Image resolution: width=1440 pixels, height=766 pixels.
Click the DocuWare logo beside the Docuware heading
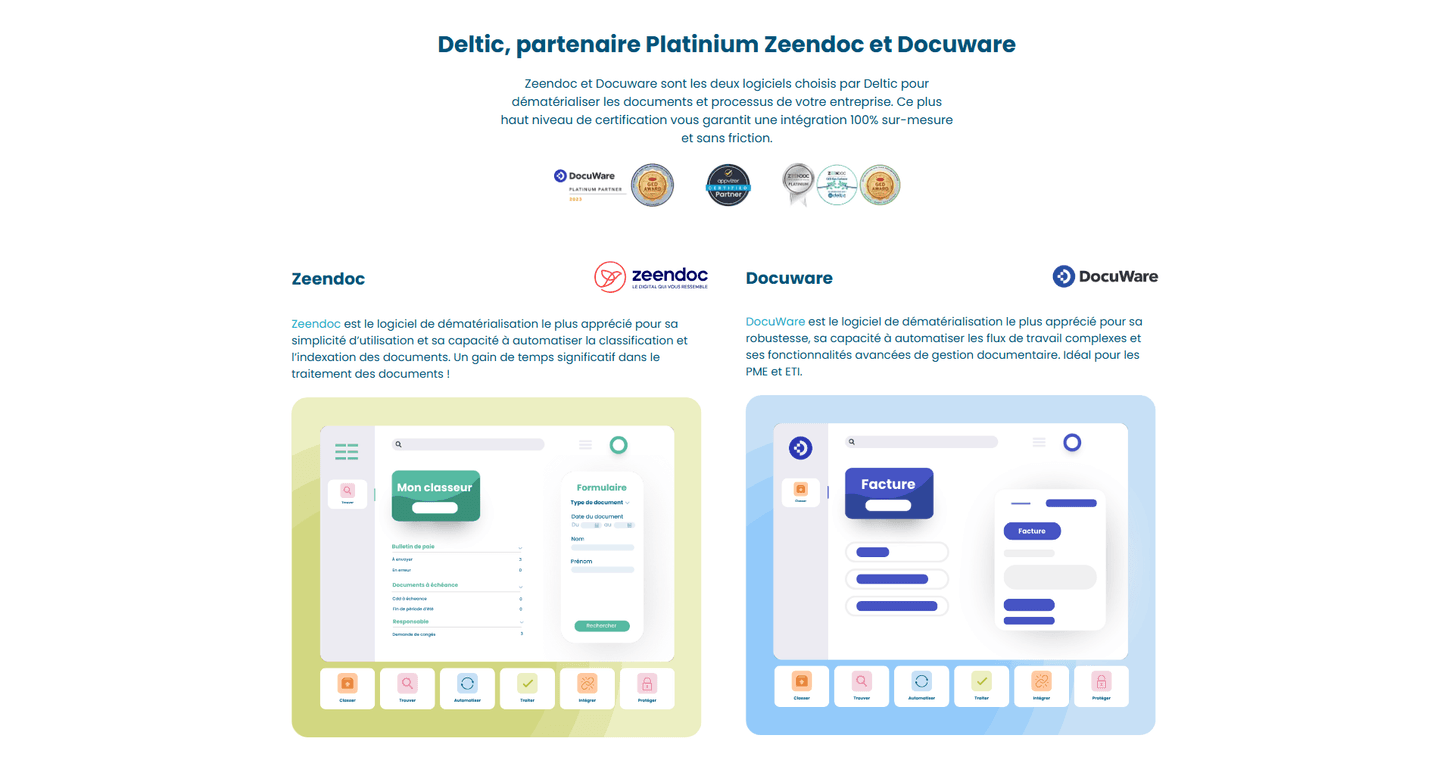pos(1105,276)
